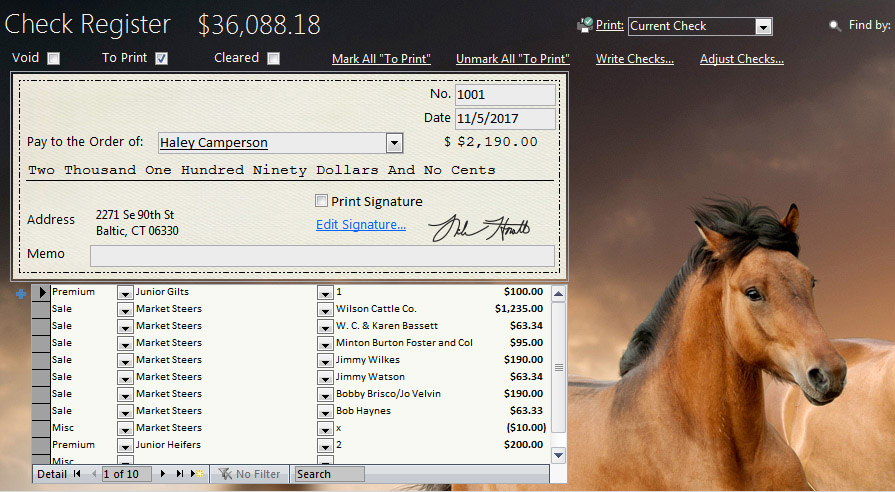Click Write Checks... menu link
Viewport: 895px width, 492px height.
[x=634, y=59]
